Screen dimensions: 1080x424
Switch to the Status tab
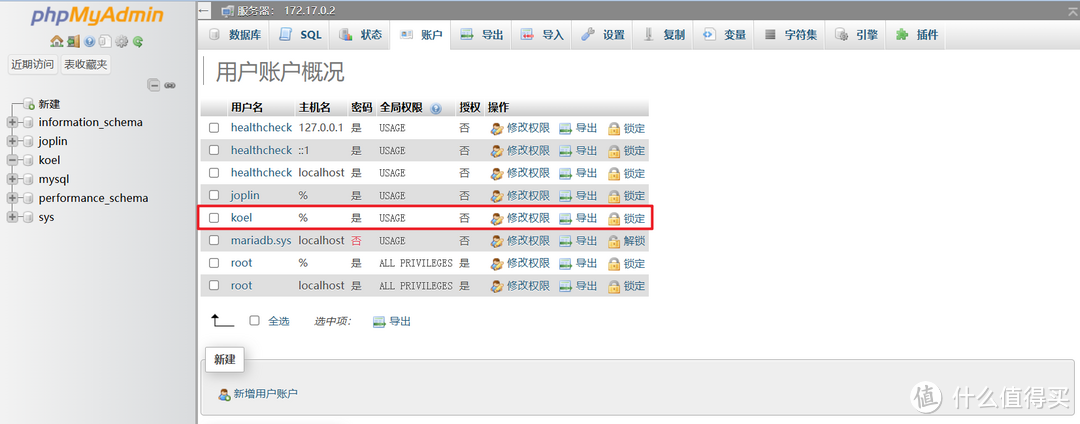click(360, 35)
